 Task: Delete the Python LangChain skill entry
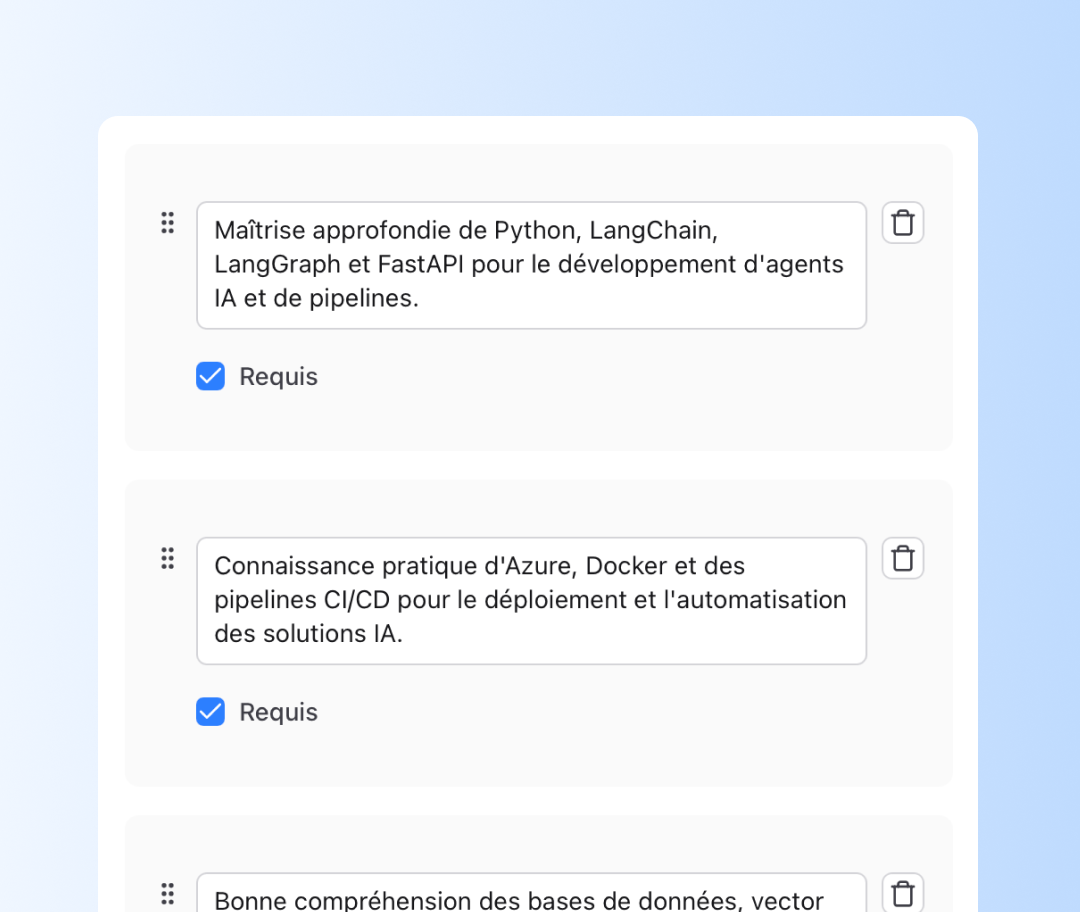[903, 223]
